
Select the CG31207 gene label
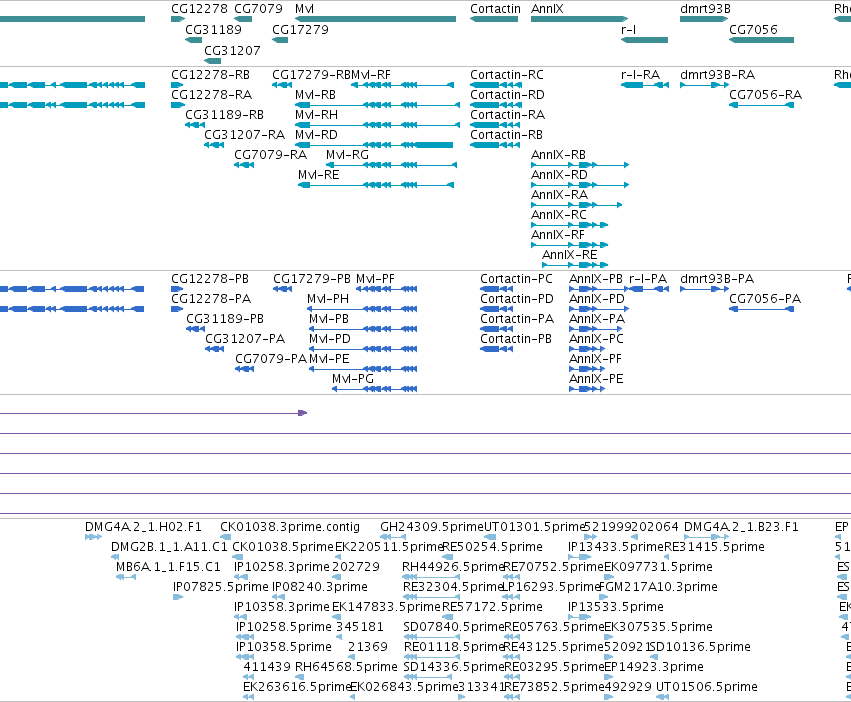pyautogui.click(x=232, y=50)
